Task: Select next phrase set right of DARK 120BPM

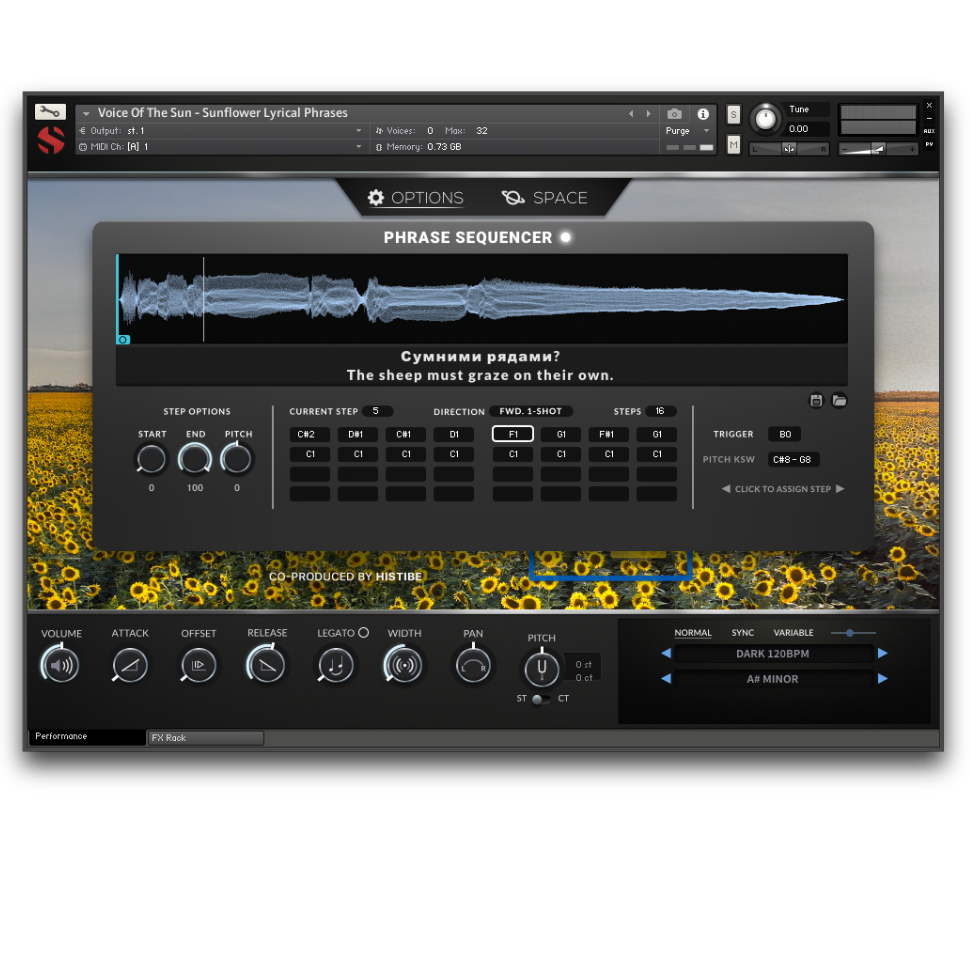Action: tap(883, 653)
